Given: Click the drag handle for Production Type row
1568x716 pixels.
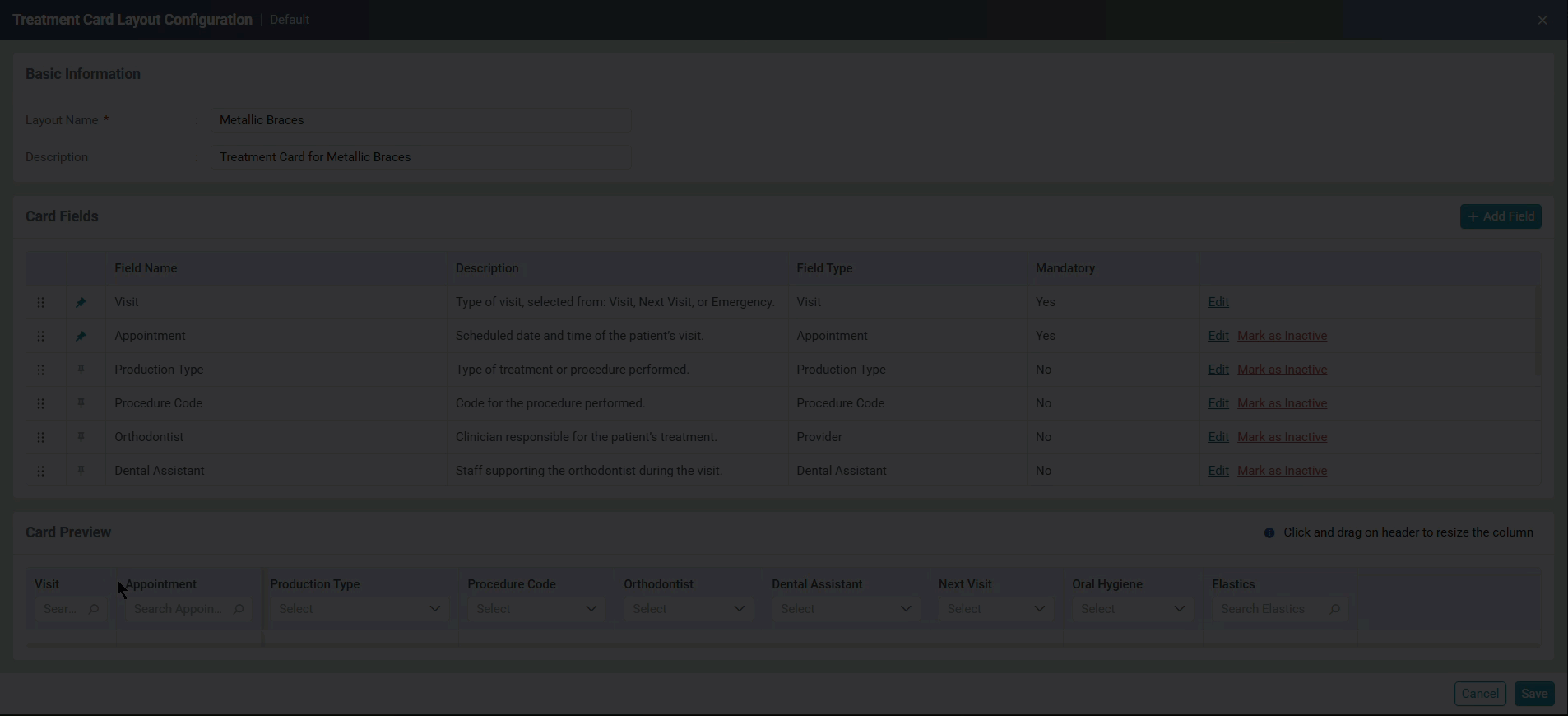Looking at the screenshot, I should [x=40, y=370].
